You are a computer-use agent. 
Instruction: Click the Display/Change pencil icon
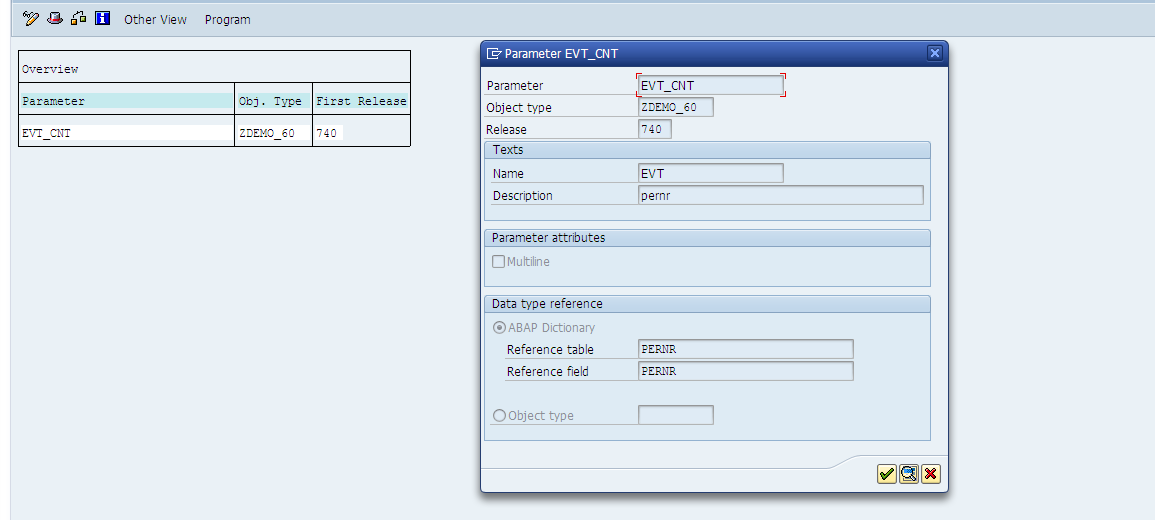click(30, 18)
